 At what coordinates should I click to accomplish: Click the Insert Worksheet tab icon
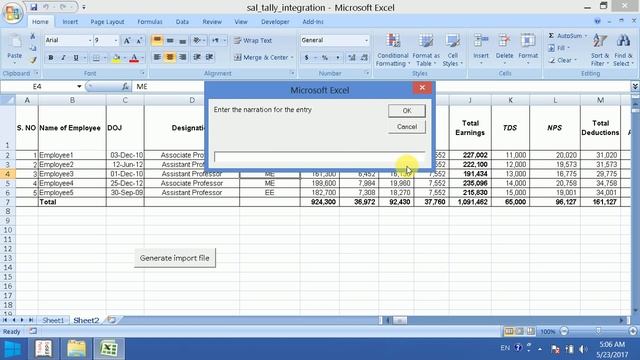[111, 320]
